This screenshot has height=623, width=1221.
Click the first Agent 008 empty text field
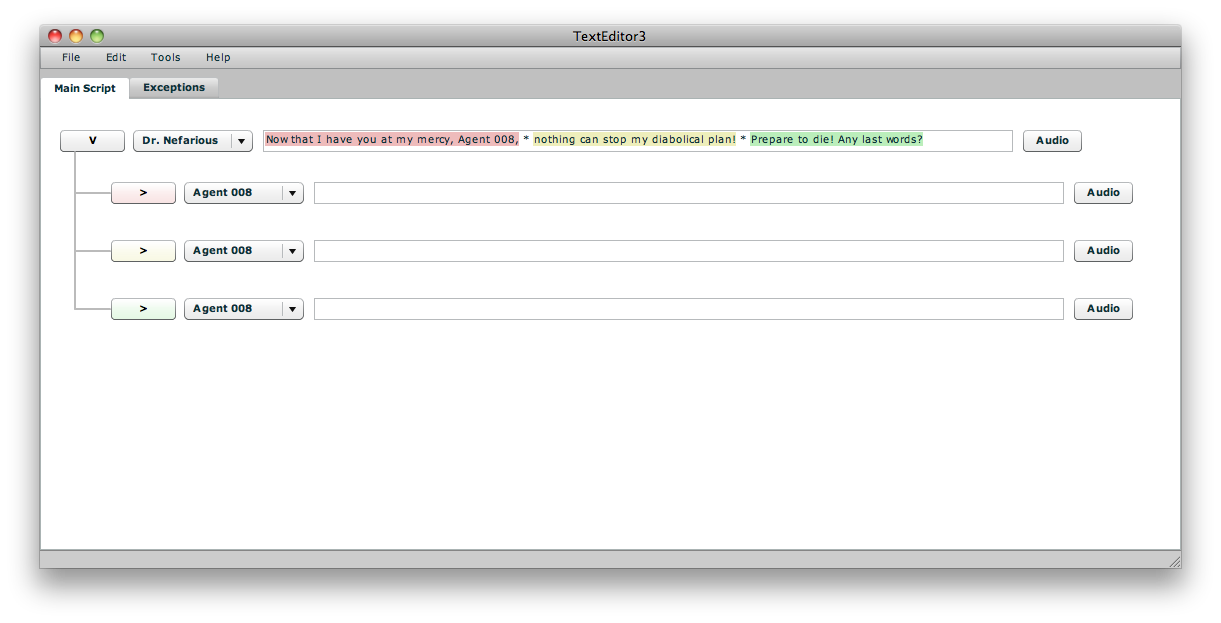pyautogui.click(x=689, y=193)
